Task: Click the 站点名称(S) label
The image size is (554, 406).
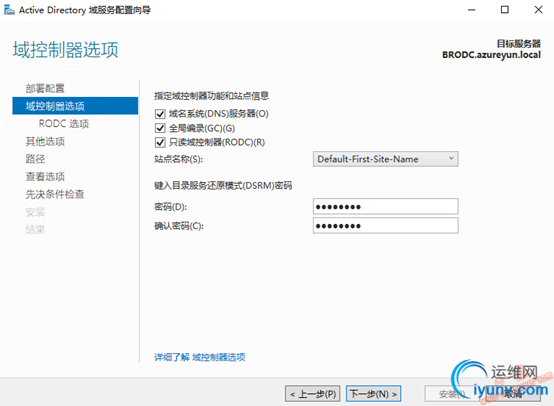Action: [178, 159]
